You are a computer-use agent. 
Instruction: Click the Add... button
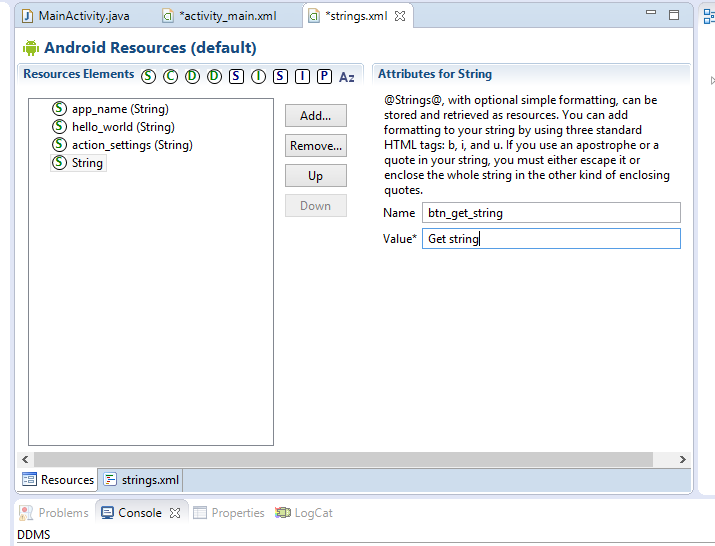[315, 115]
